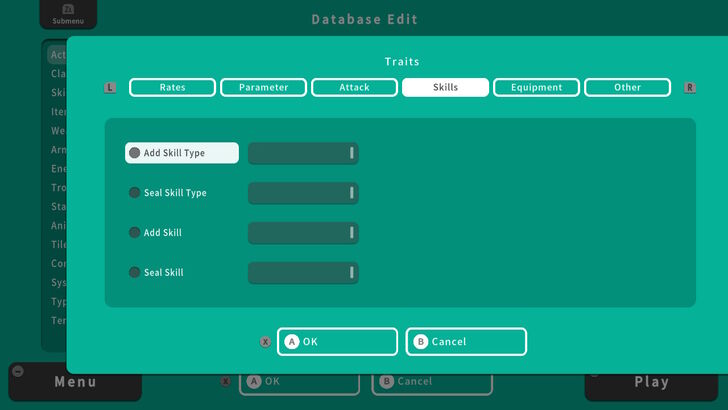Switch to the Rates tab
Screen dimensions: 728x410
coord(172,88)
